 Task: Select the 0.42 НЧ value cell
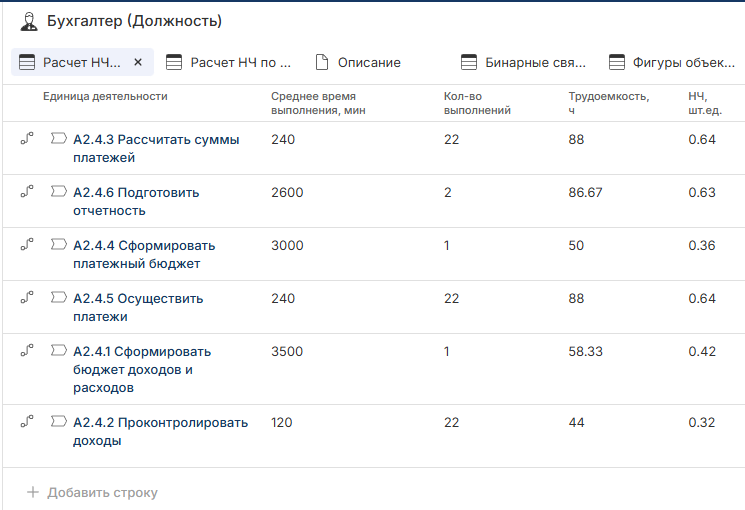(x=702, y=352)
